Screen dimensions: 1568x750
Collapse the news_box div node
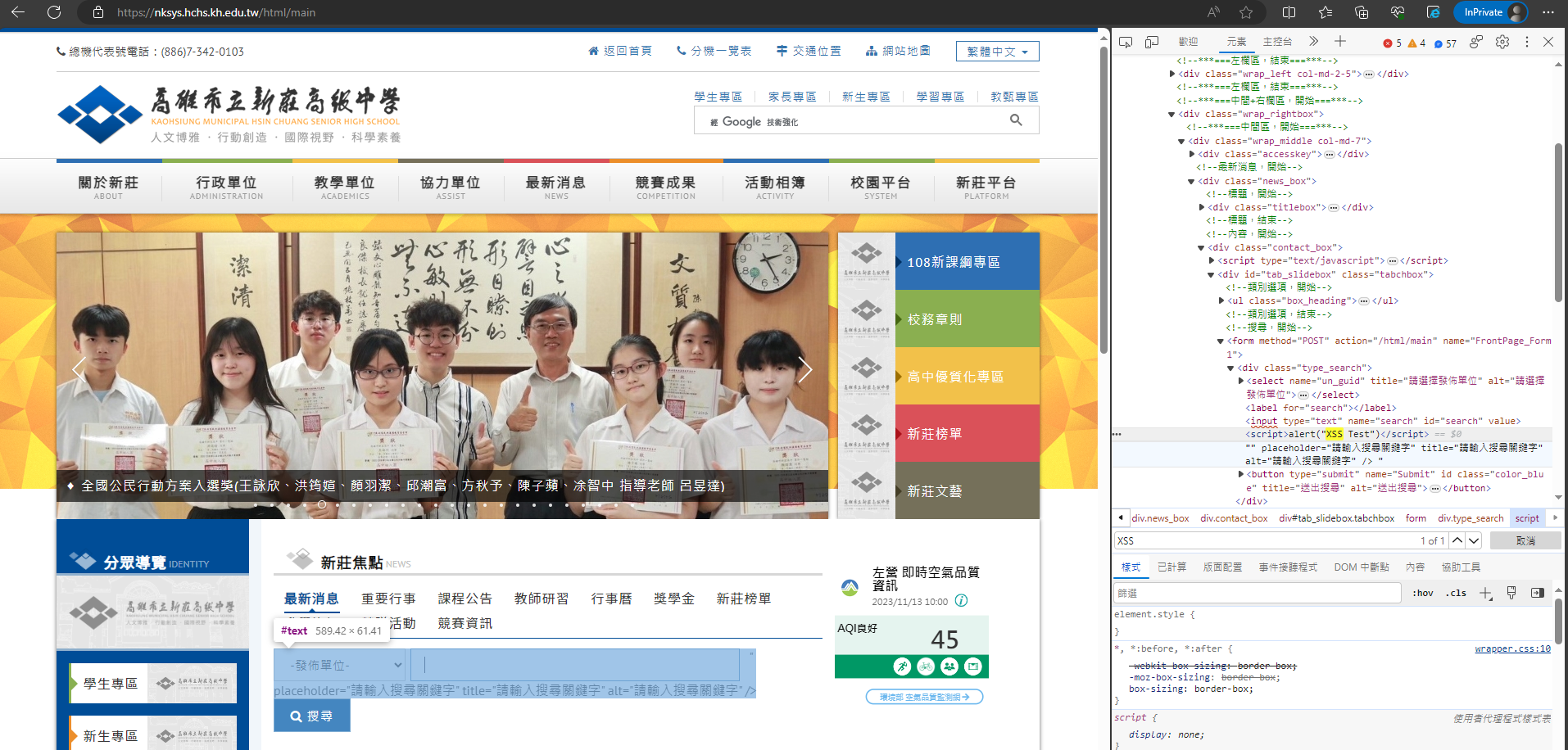point(1191,182)
